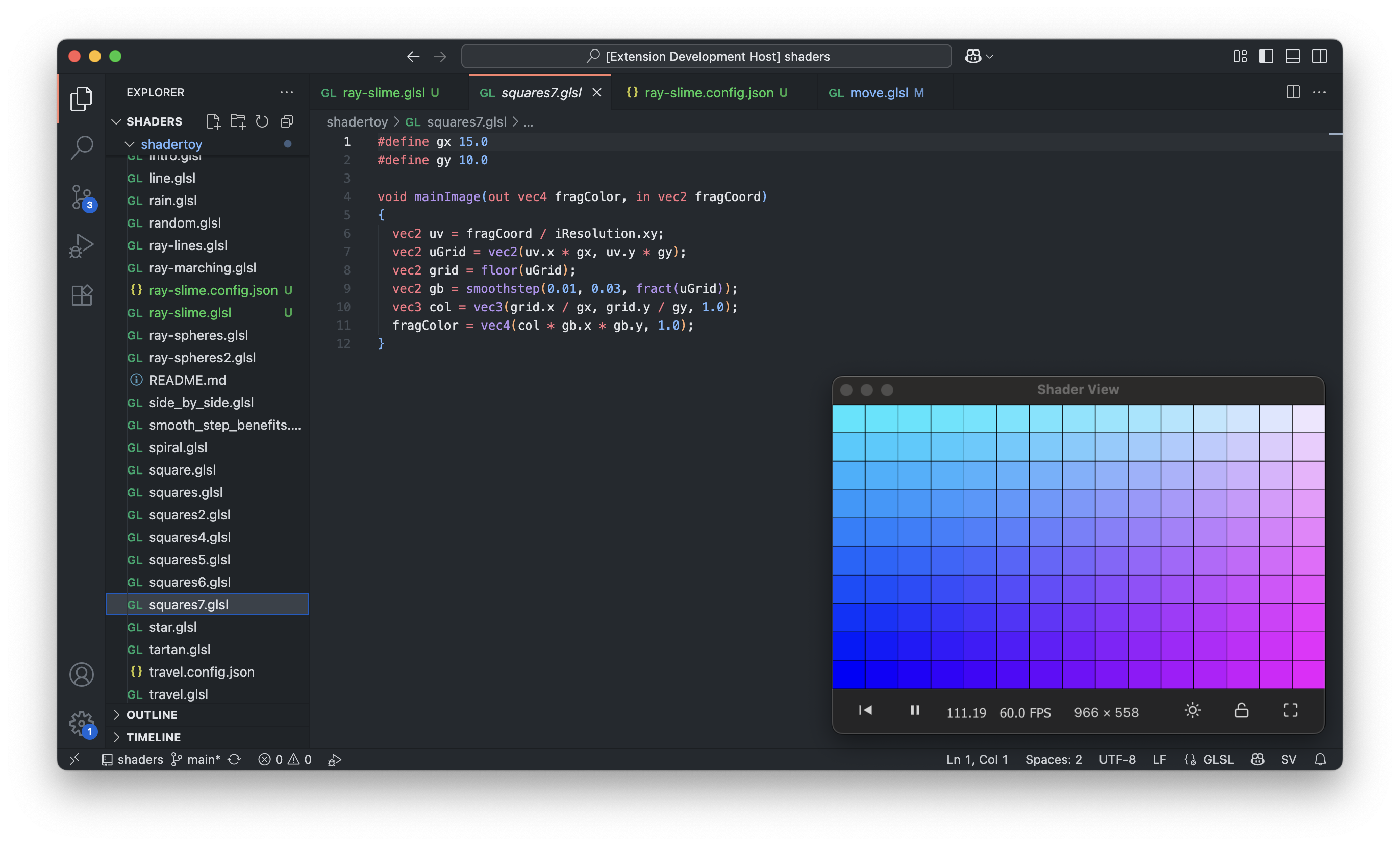Collapse all folders in Explorer
1400x846 pixels.
287,121
